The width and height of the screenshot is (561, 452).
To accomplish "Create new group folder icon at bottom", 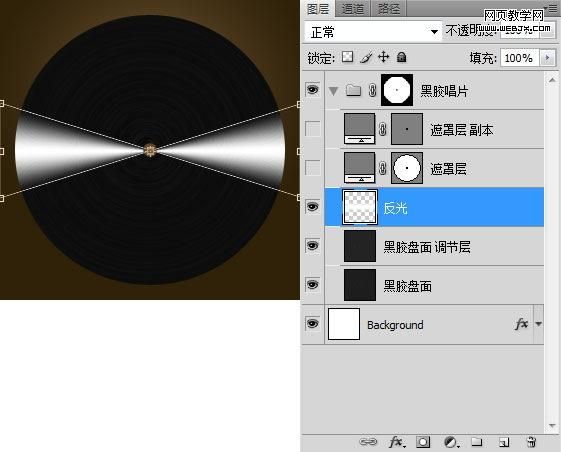I will point(477,442).
